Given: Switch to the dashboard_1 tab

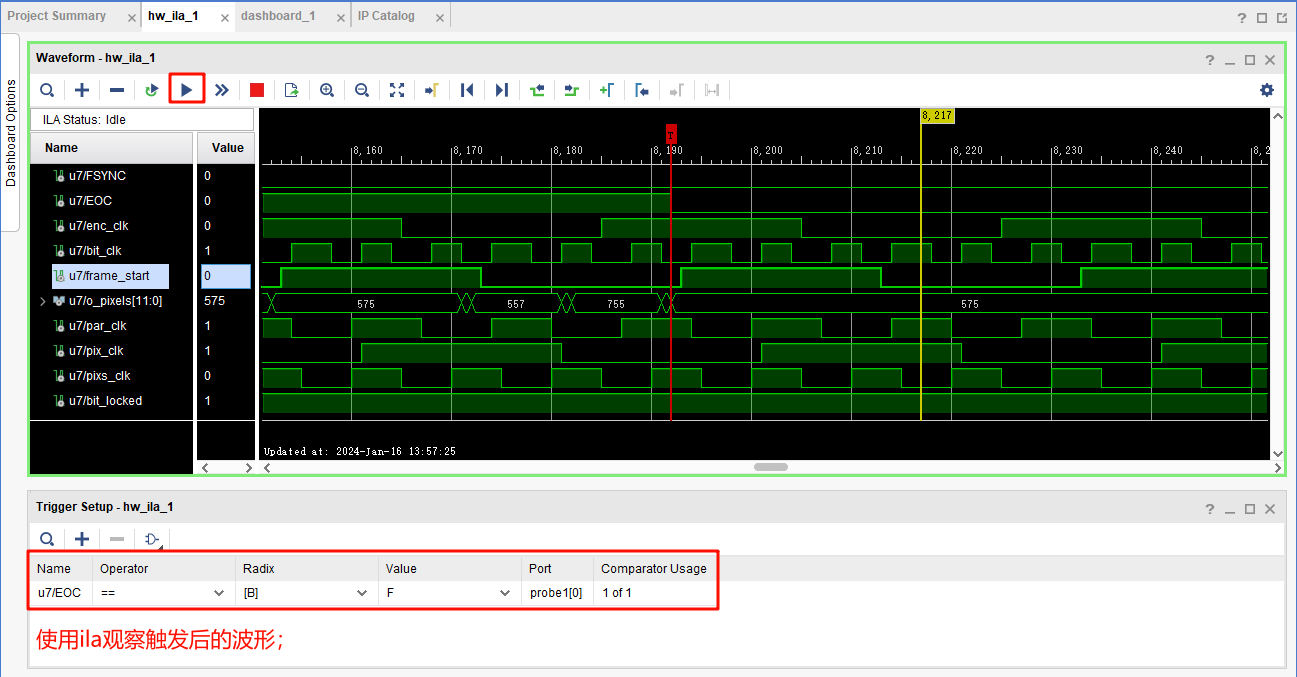Looking at the screenshot, I should click(278, 16).
